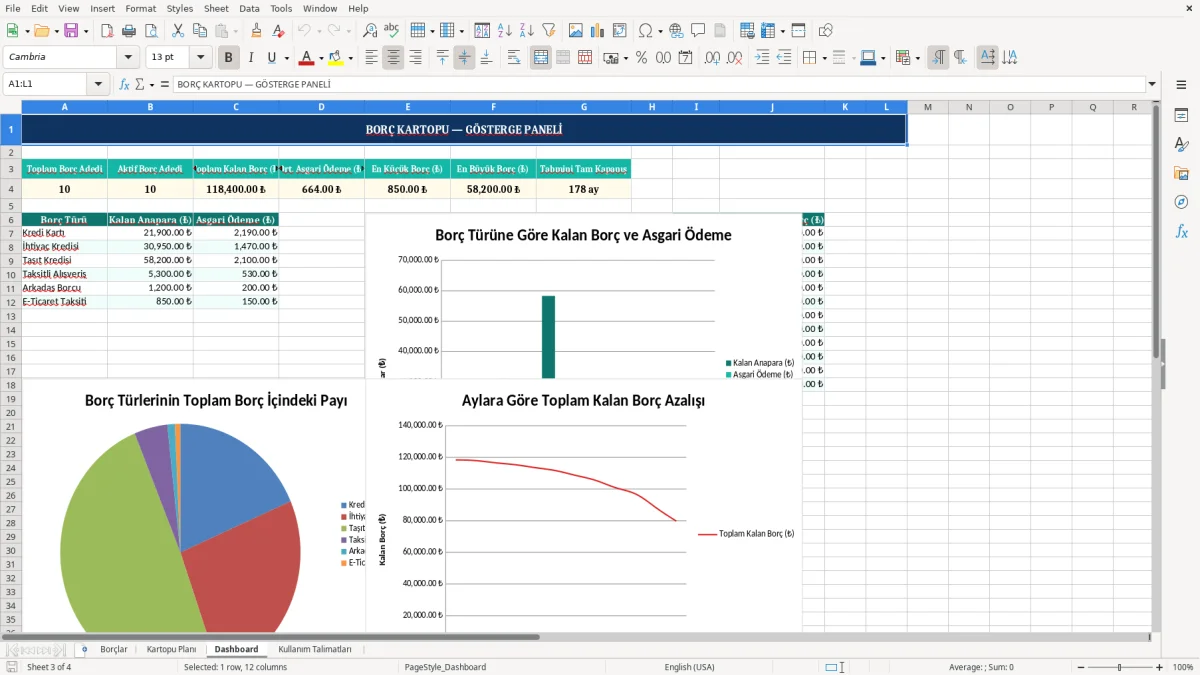Open the Open-document folder dropdown arrow
Screen dimensions: 1200x675
[56, 31]
